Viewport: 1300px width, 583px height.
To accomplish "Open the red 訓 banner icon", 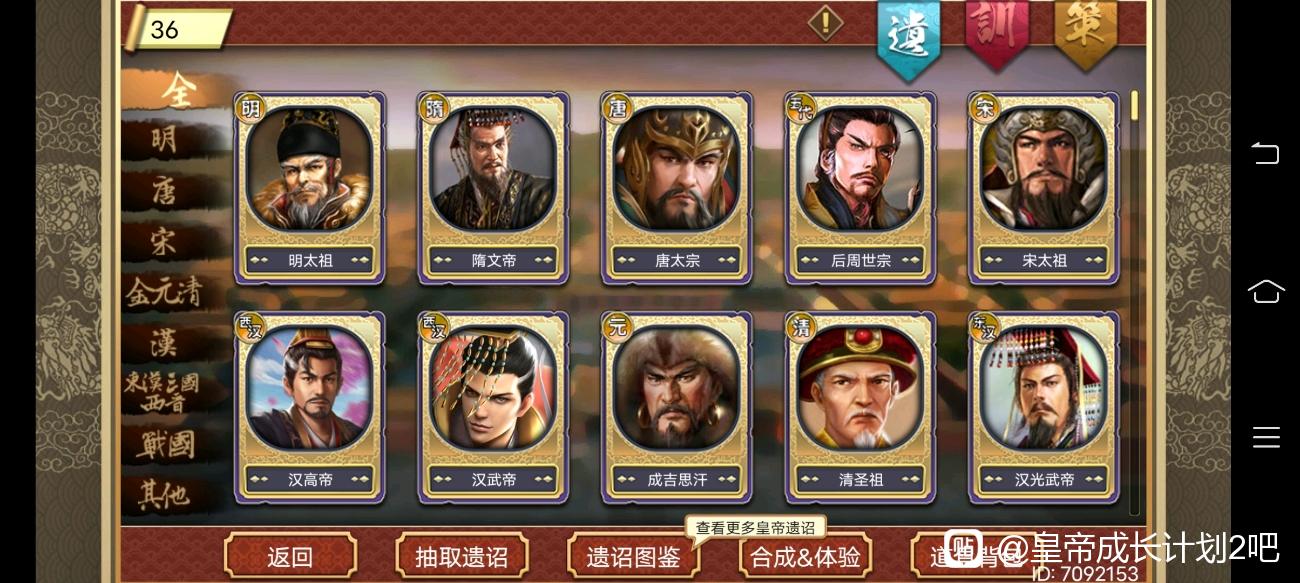I will [x=997, y=32].
